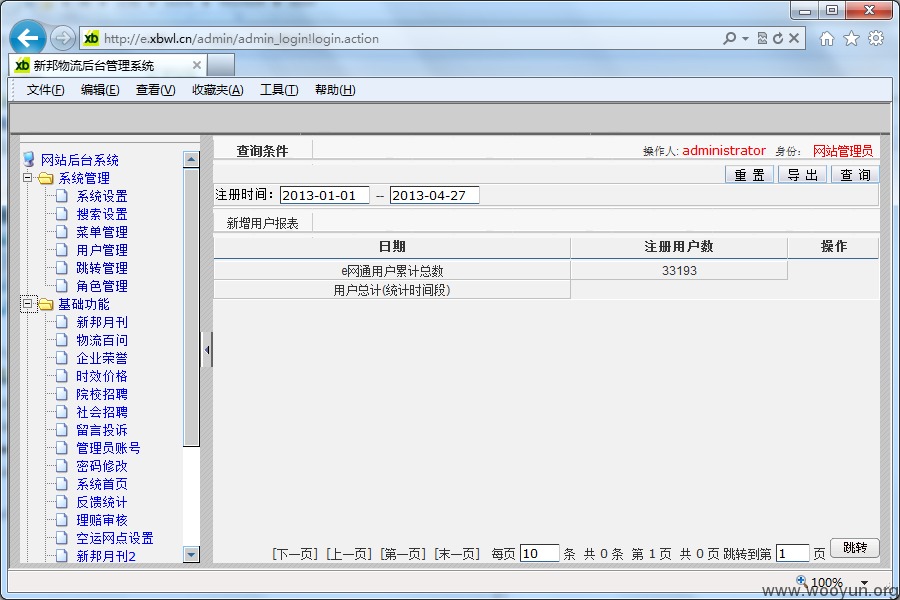
Task: Click the 每页 page size input
Action: [539, 553]
